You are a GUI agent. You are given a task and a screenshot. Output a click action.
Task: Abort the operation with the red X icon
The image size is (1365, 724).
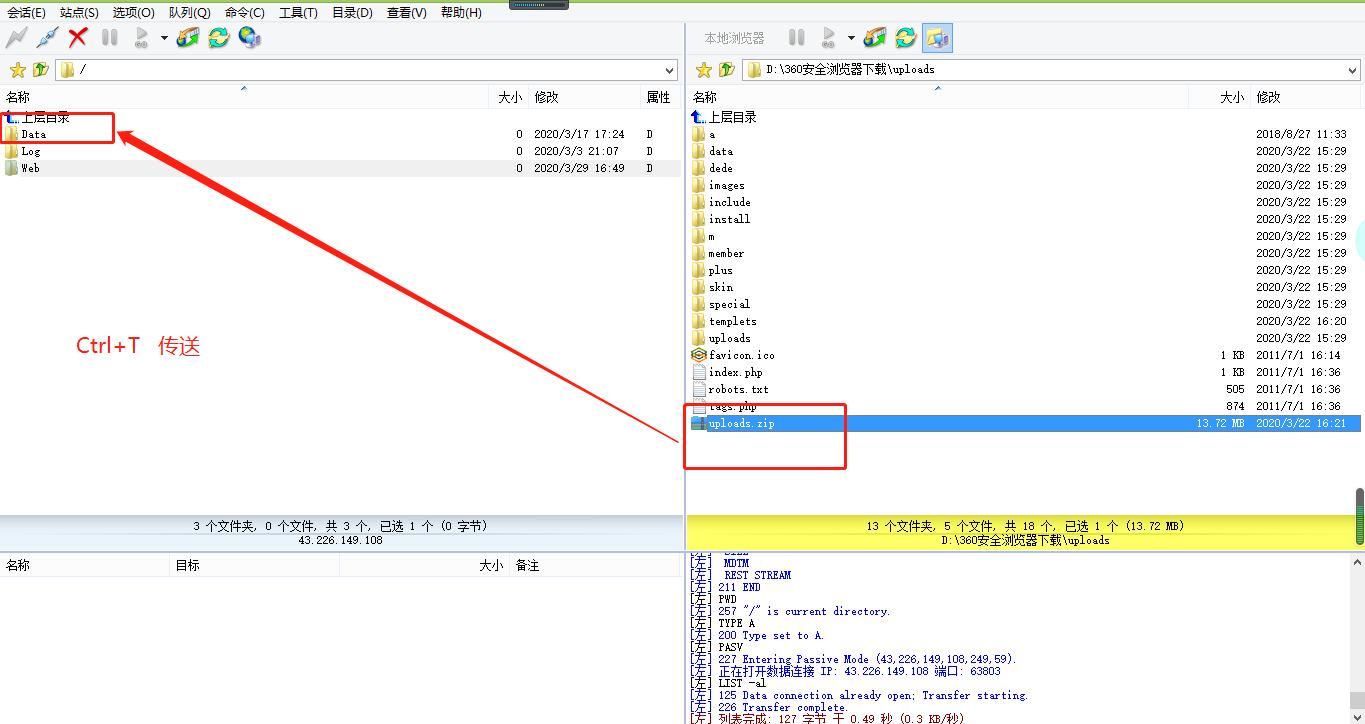78,38
